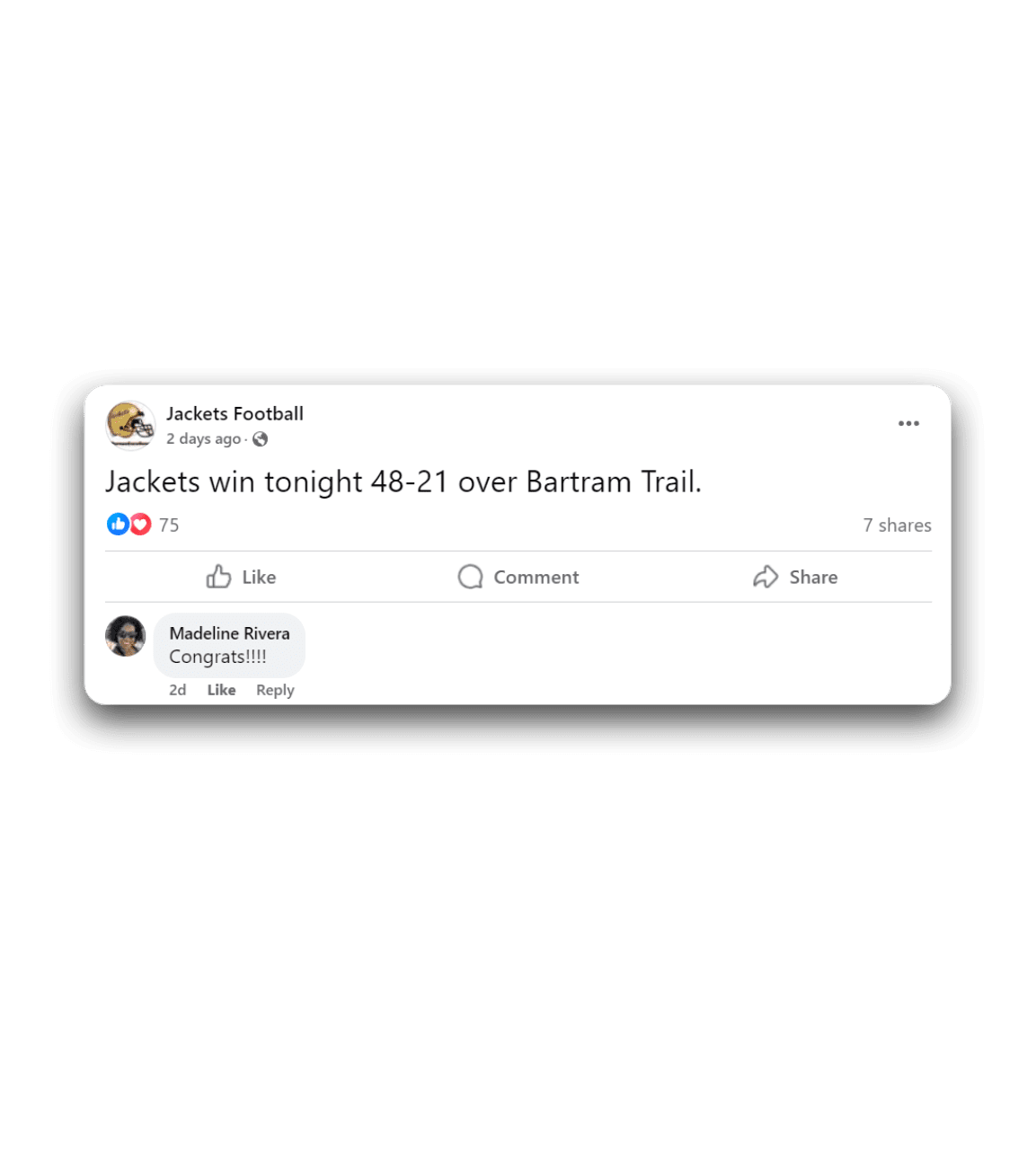Image resolution: width=1036 pixels, height=1157 pixels.
Task: Click the thumbs-up icon in Like button
Action: point(218,577)
